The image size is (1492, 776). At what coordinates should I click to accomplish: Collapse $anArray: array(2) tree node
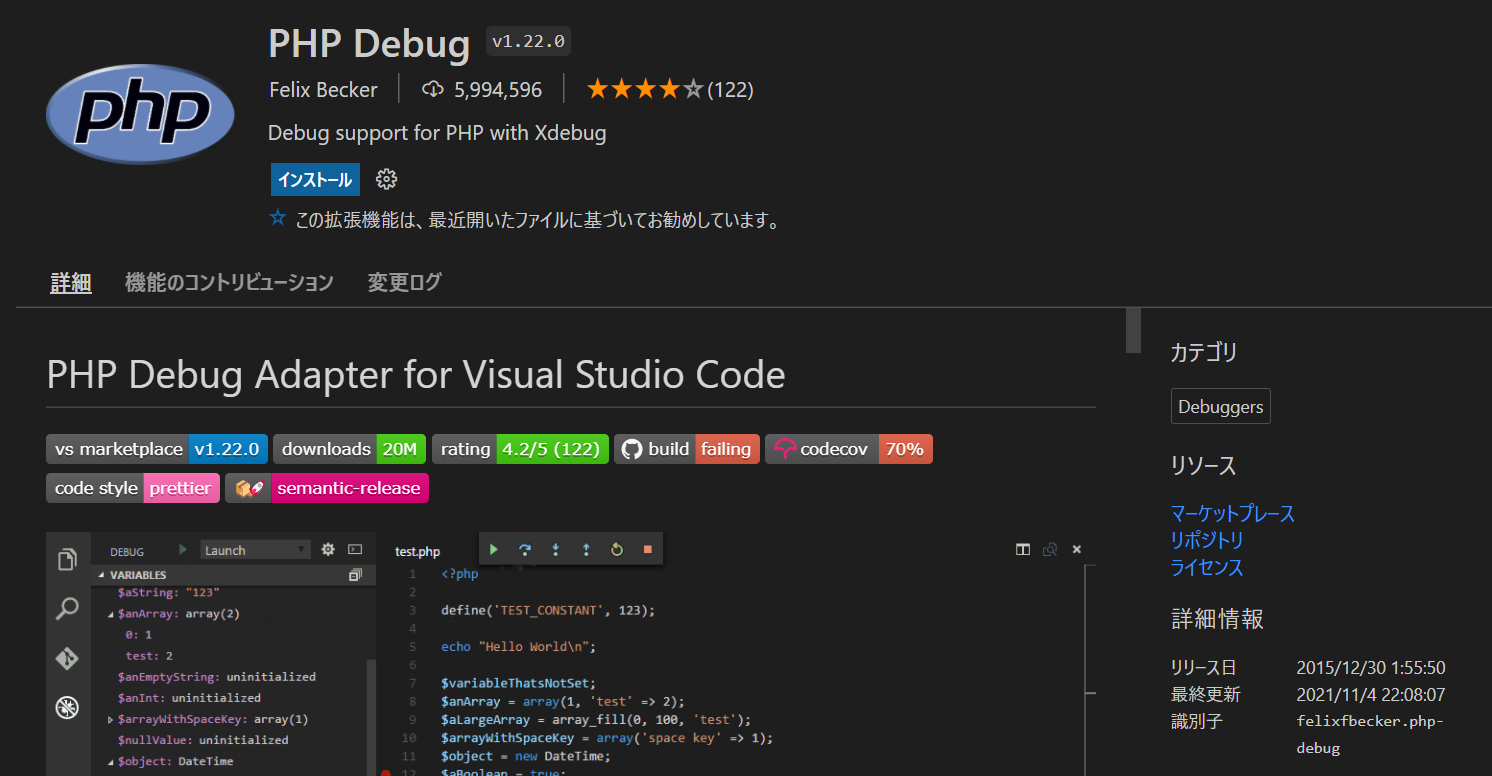coord(111,614)
